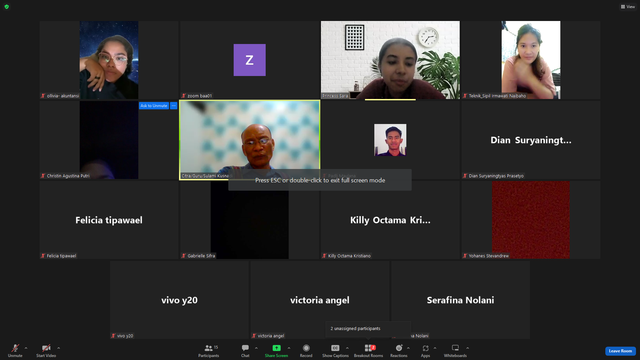
Task: Select the victoria angel participant tile
Action: [x=320, y=300]
